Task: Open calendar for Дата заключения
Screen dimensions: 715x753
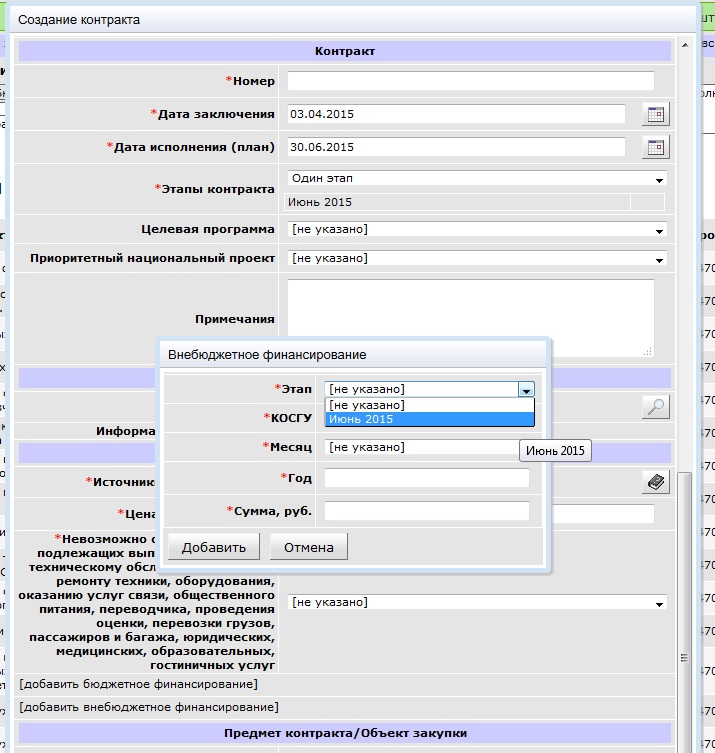Action: pos(655,114)
